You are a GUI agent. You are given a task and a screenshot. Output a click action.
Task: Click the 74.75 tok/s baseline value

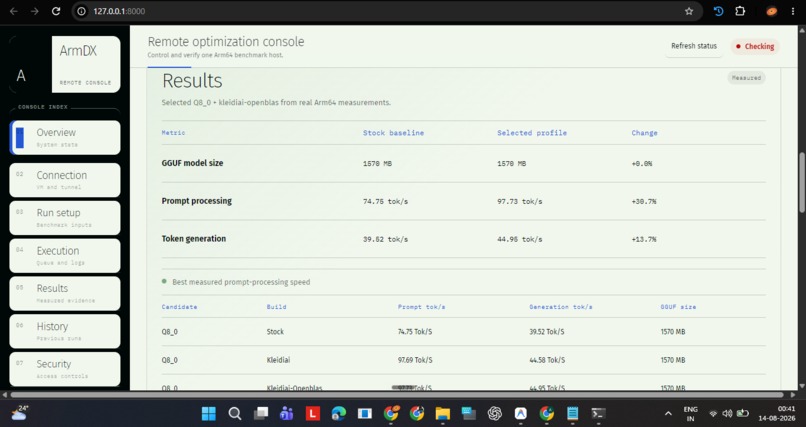386,201
